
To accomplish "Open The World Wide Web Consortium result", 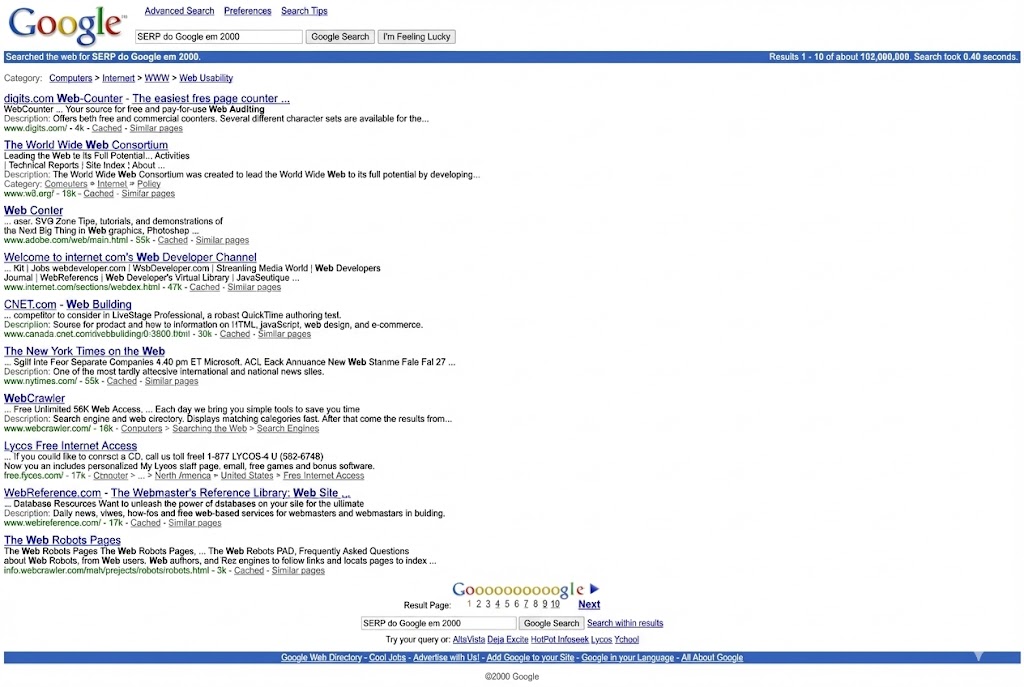I will point(86,144).
